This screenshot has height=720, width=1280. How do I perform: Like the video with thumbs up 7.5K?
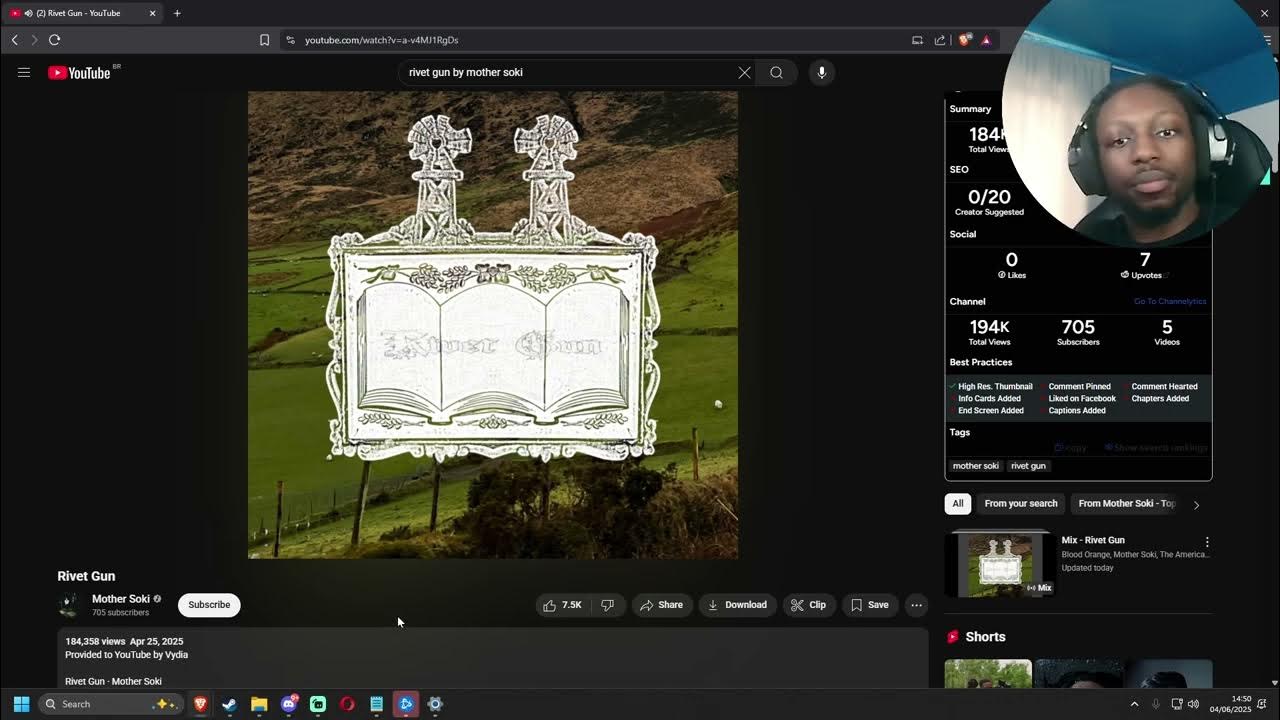(x=562, y=605)
